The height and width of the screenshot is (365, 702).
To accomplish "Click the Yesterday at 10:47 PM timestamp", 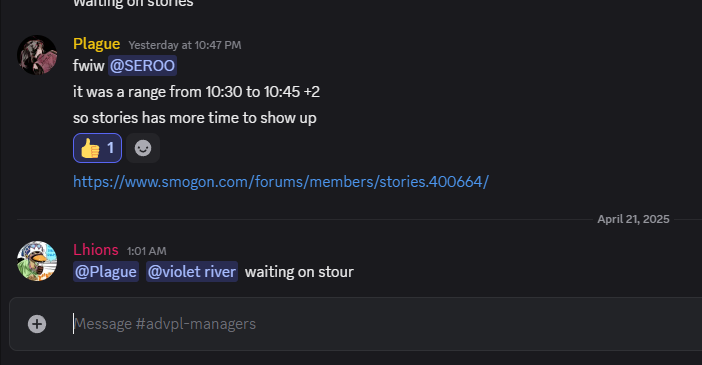I will [x=184, y=45].
